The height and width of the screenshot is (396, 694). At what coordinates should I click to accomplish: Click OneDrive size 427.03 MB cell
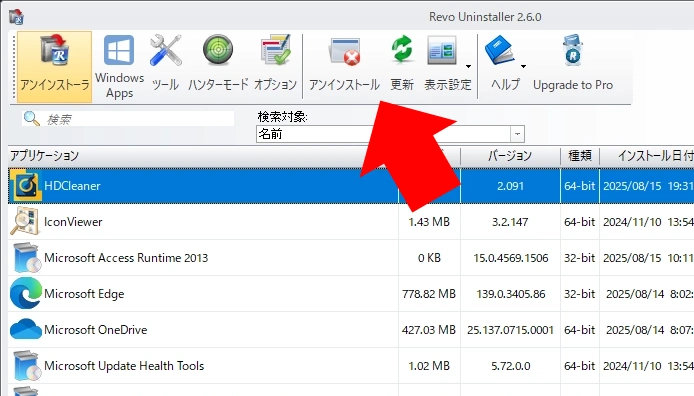(x=429, y=330)
